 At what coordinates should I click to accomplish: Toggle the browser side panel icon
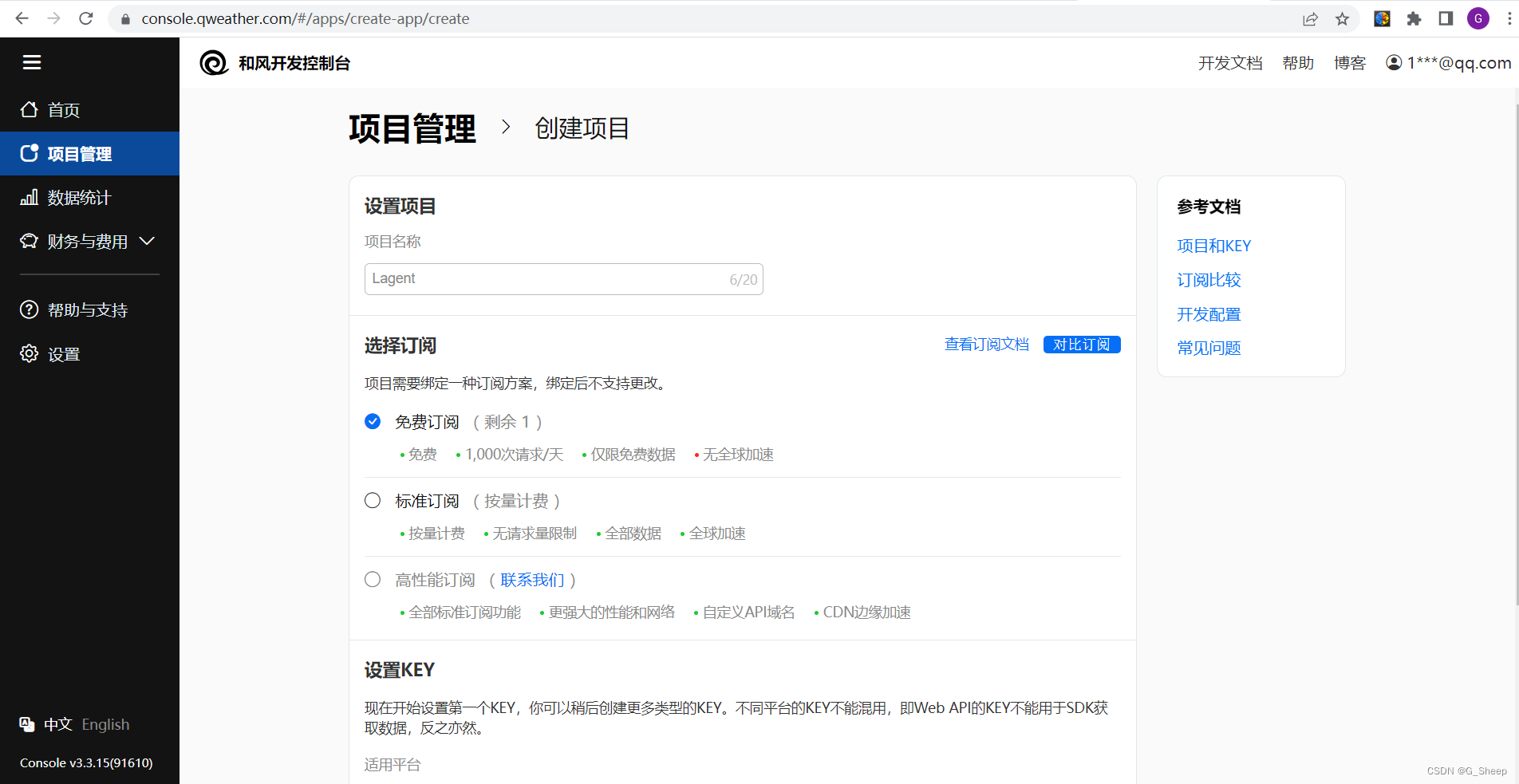(x=1446, y=18)
